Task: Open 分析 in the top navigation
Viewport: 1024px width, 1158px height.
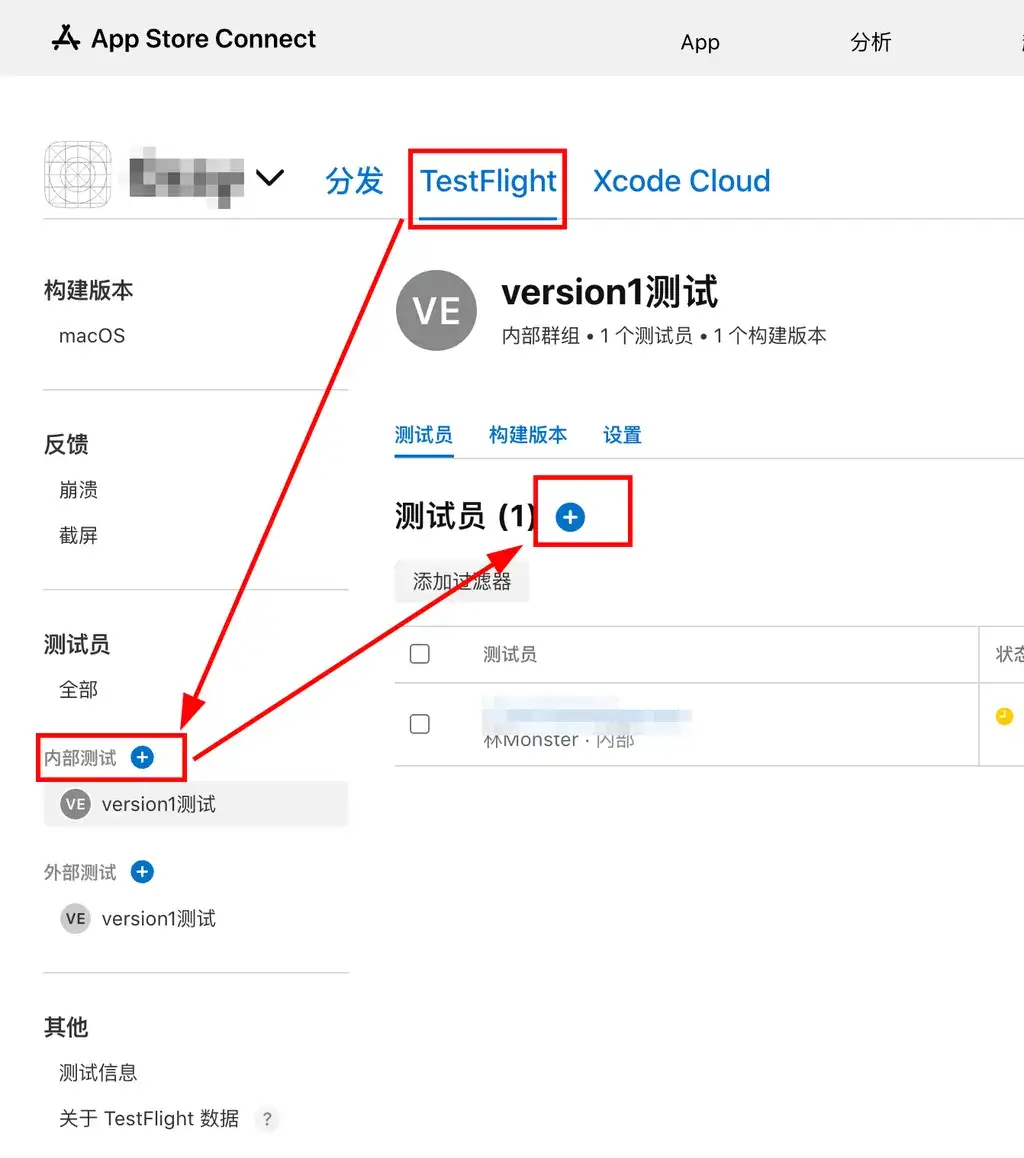Action: coord(870,42)
